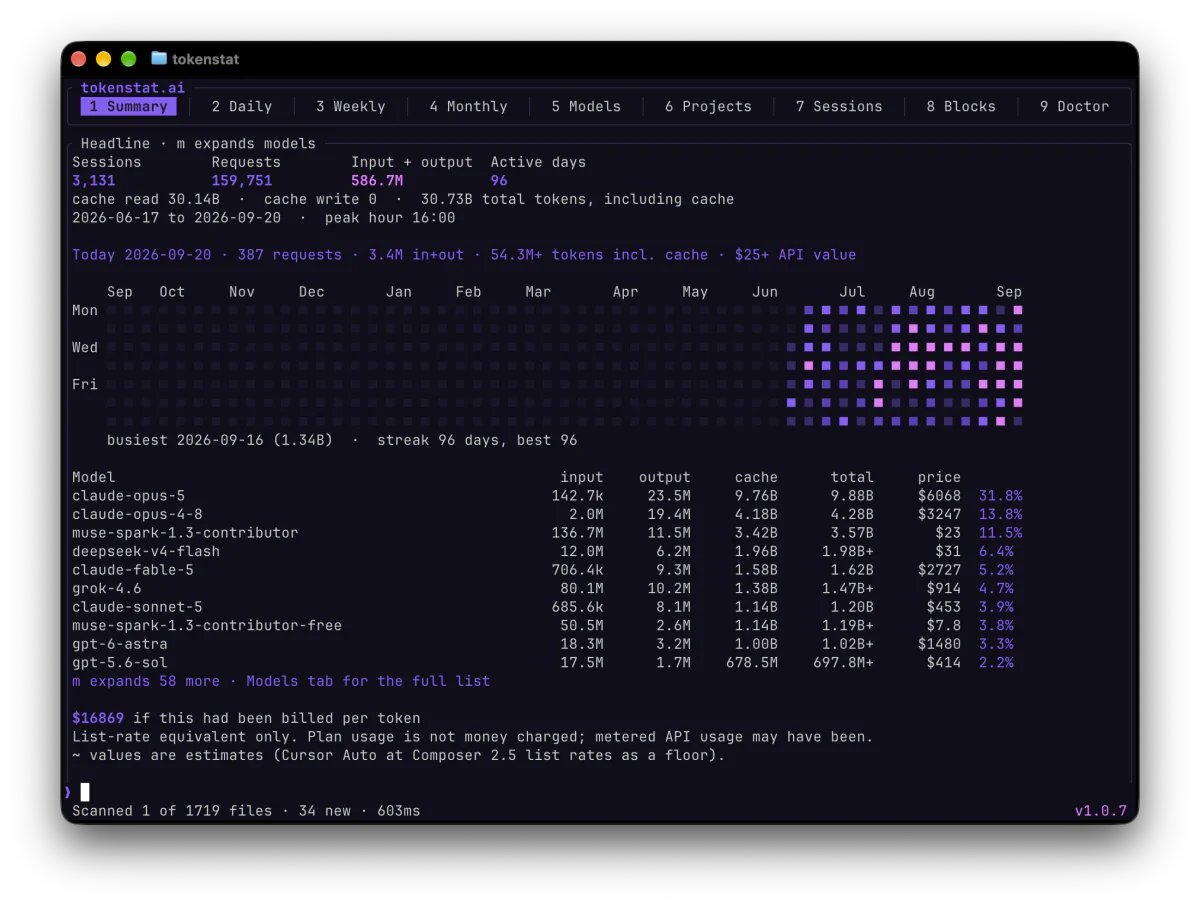This screenshot has height=905, width=1200.
Task: Click the gpt-6-astra model name
Action: pyautogui.click(x=120, y=644)
